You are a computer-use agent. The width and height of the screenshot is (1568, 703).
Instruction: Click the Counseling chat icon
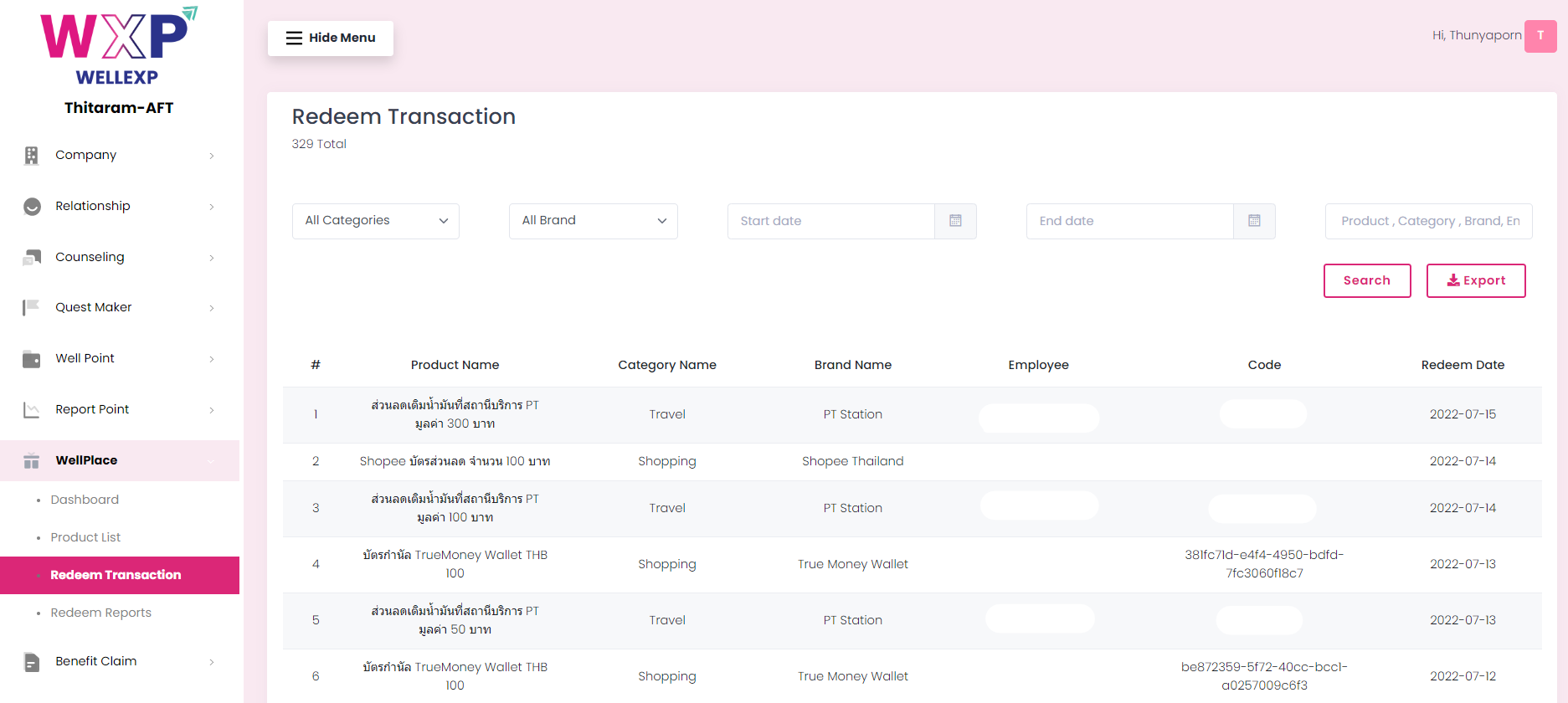coord(32,258)
